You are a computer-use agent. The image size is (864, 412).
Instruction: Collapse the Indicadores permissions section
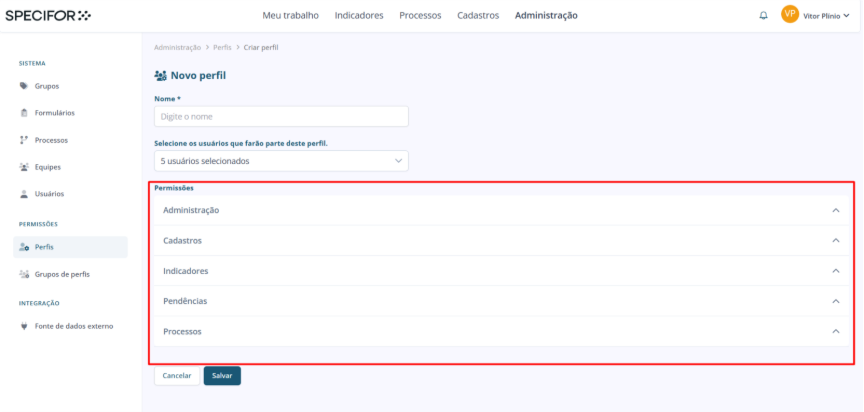[x=836, y=271]
